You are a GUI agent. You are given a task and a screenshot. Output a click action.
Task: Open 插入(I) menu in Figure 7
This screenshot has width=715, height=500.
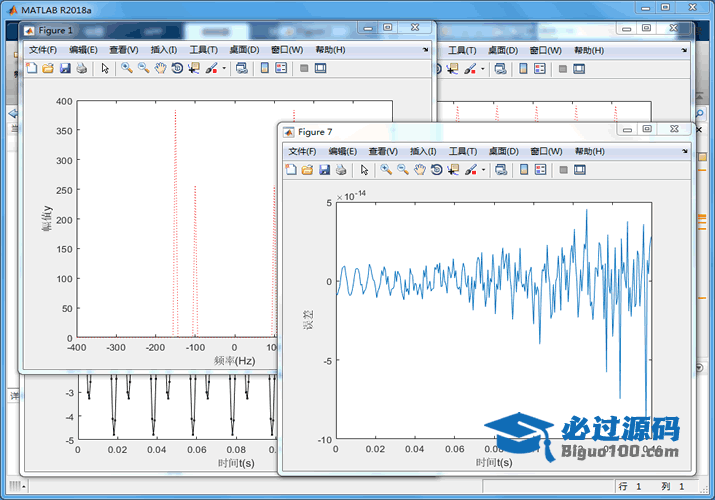(x=423, y=151)
